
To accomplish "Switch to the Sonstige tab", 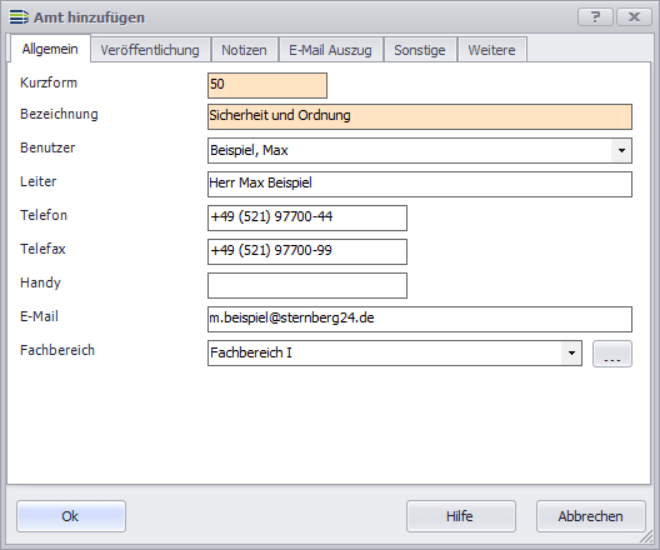I will click(420, 50).
